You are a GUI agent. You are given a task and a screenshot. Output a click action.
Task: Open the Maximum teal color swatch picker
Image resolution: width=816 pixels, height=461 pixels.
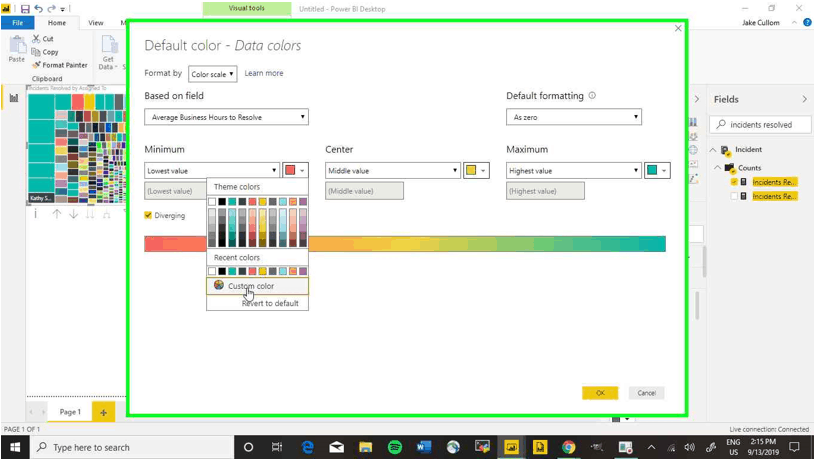coord(657,170)
